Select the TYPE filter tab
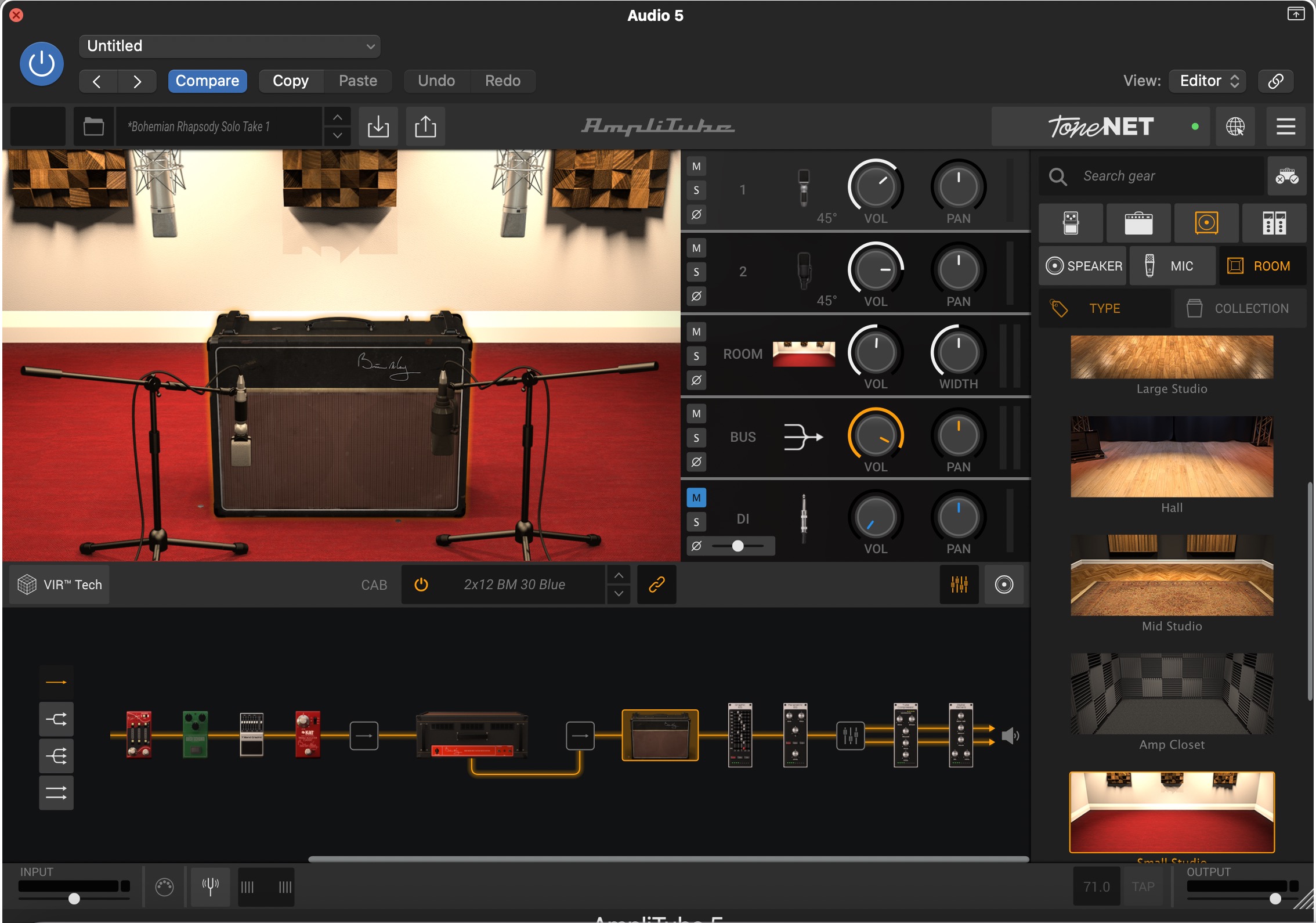Screen dimensions: 1316x923 tap(1104, 308)
